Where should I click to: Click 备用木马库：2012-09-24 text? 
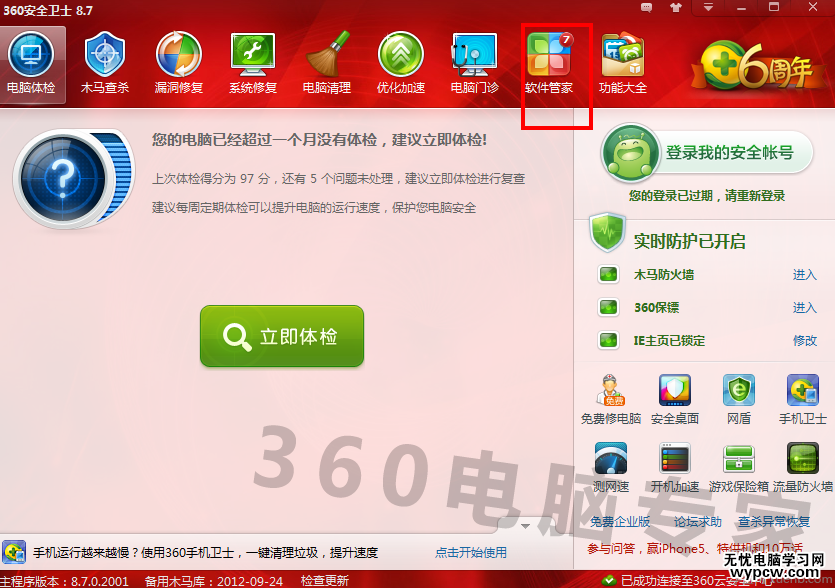coord(214,581)
